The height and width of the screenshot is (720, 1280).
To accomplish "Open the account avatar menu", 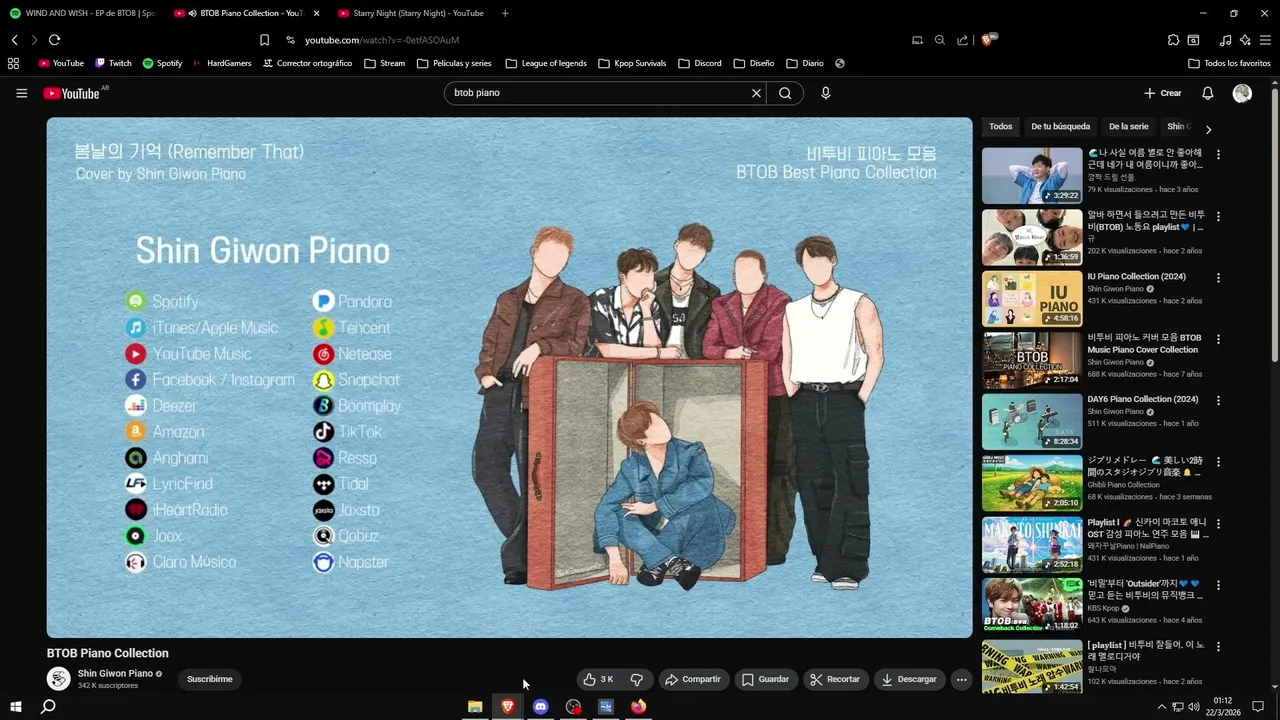I will pyautogui.click(x=1242, y=93).
